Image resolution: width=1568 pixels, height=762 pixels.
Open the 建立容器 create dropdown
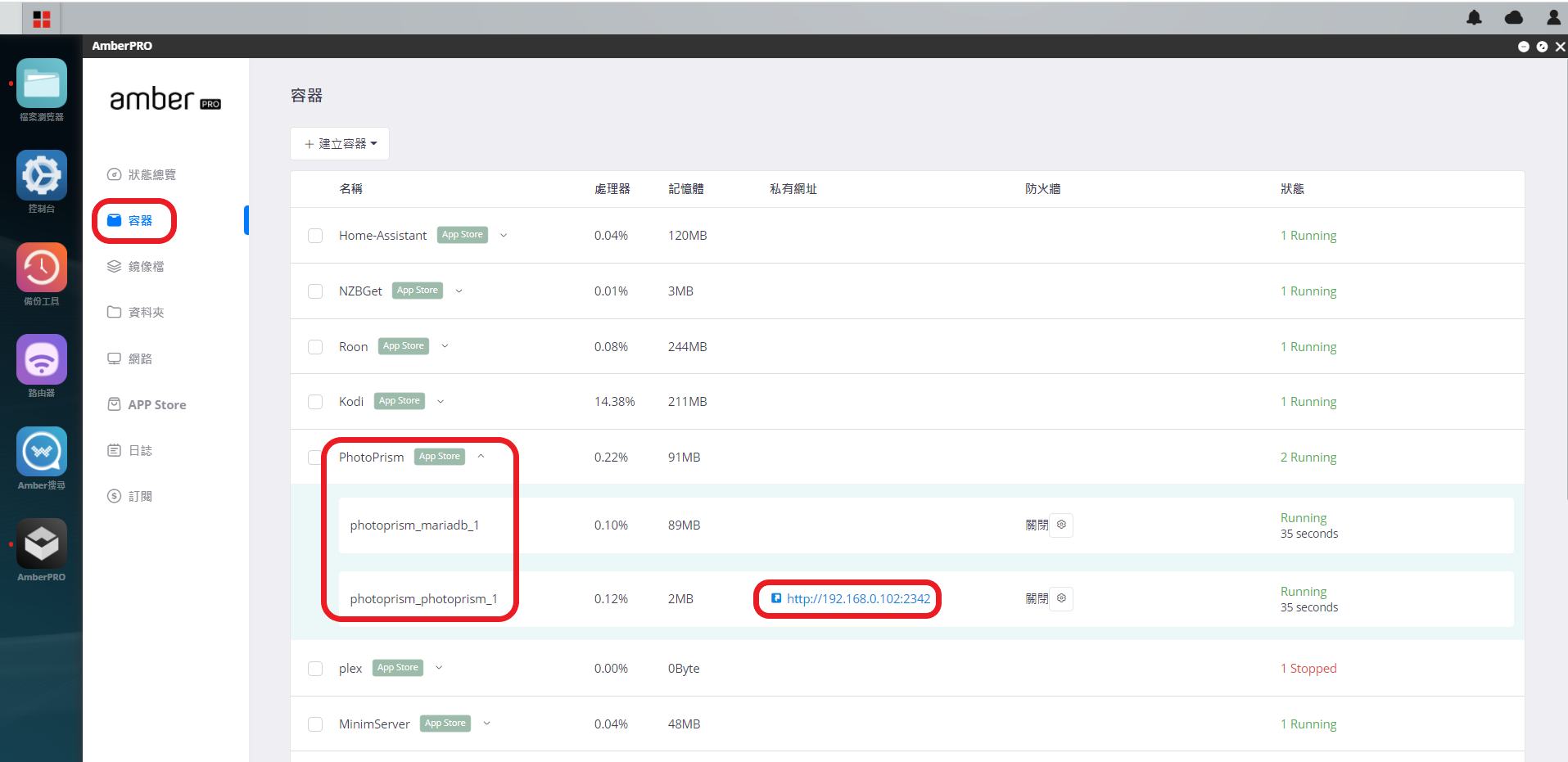(340, 144)
